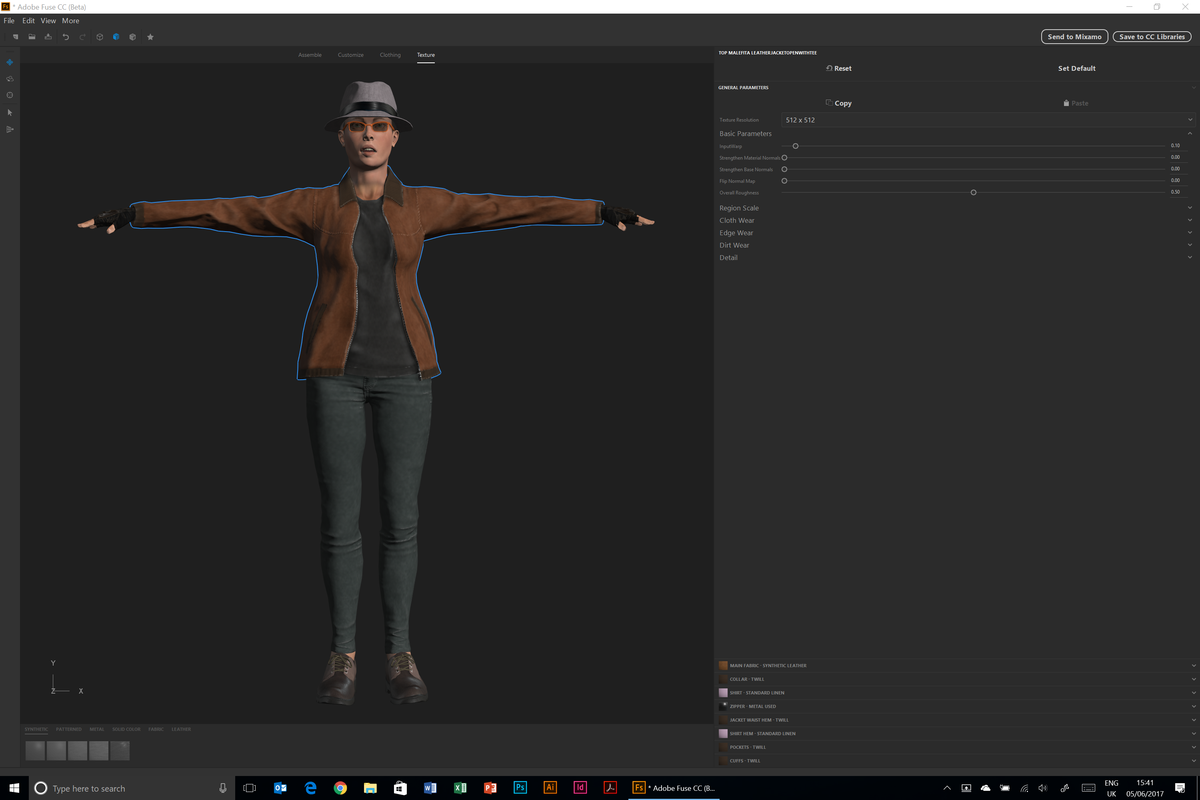Screen dimensions: 1200x800
Task: Open the Edit menu
Action: (28, 20)
